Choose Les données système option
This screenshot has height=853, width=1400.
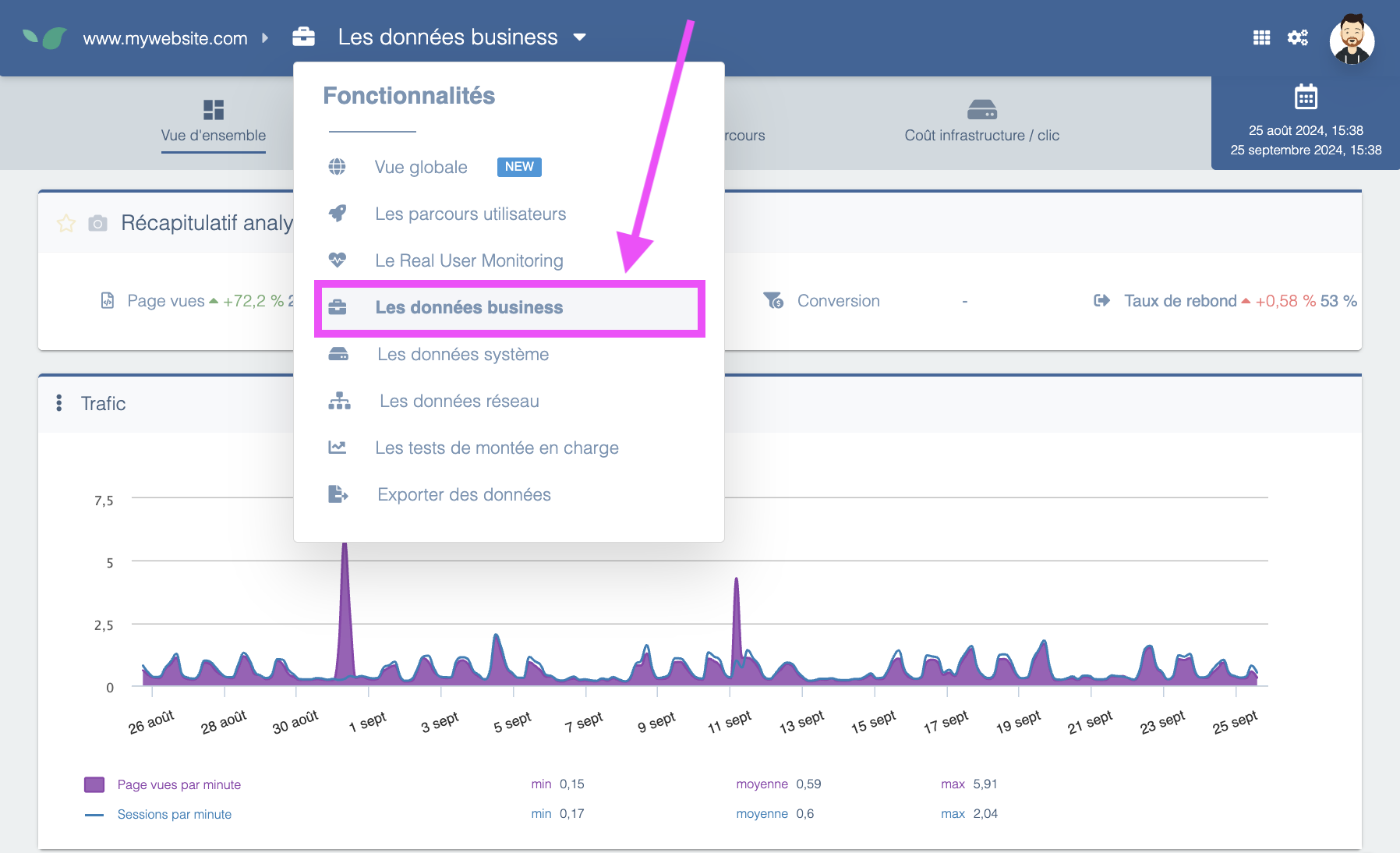click(x=463, y=354)
